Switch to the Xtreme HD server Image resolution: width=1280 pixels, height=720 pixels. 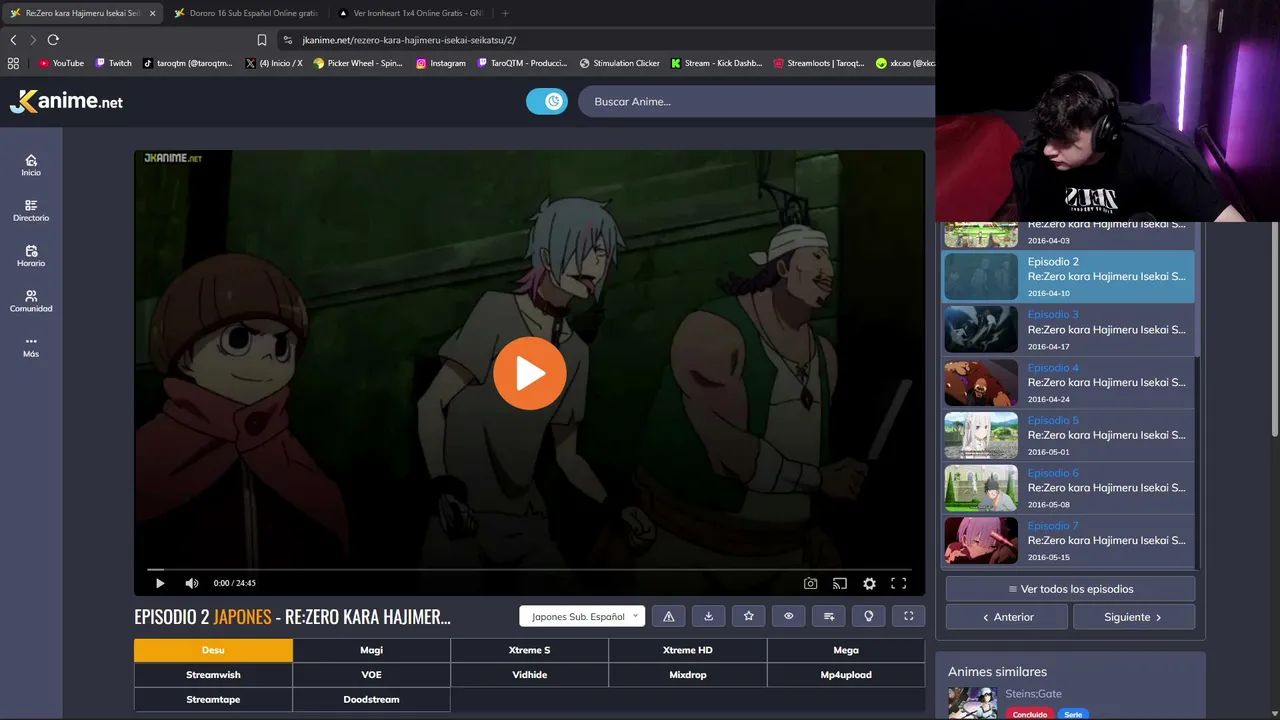[x=688, y=650]
